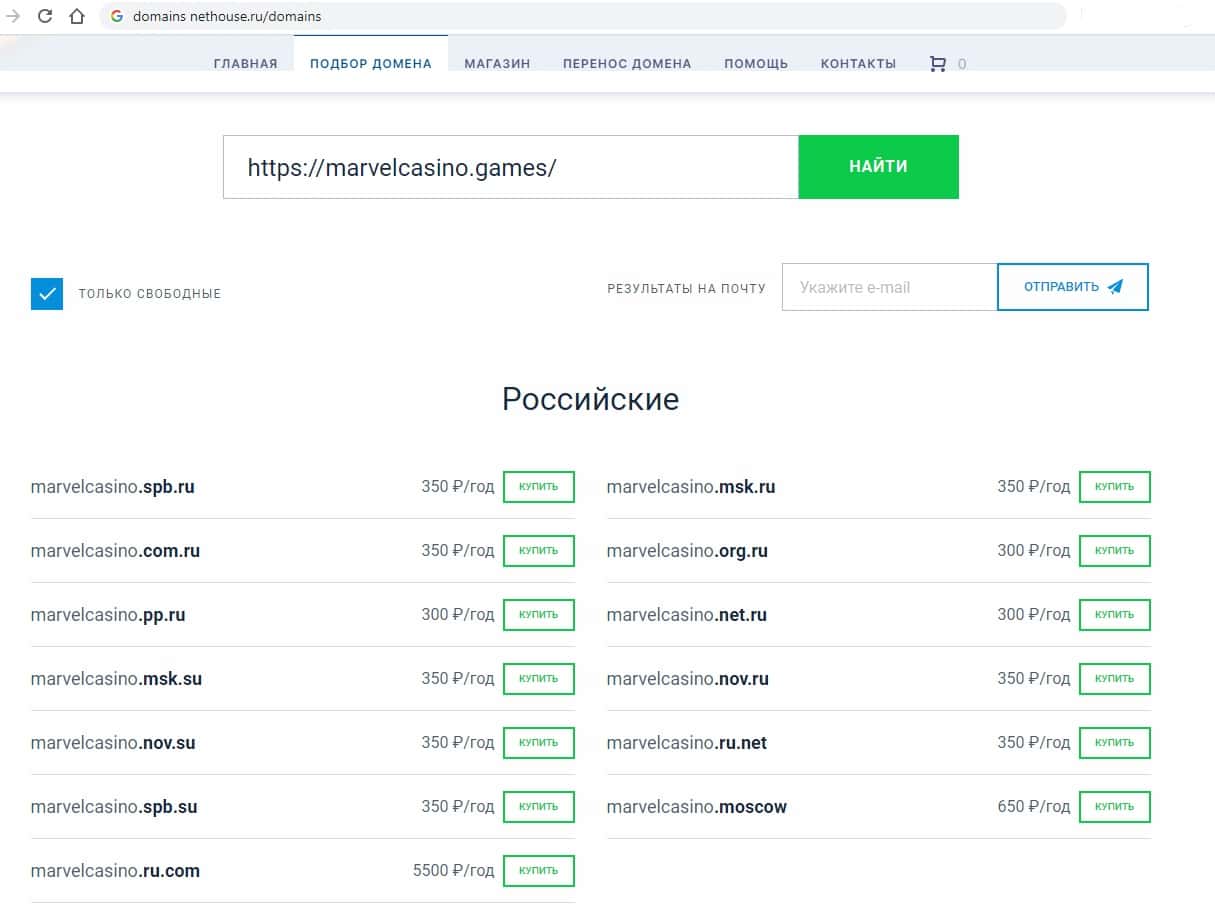
Task: Click the paper plane send icon
Action: click(1116, 287)
